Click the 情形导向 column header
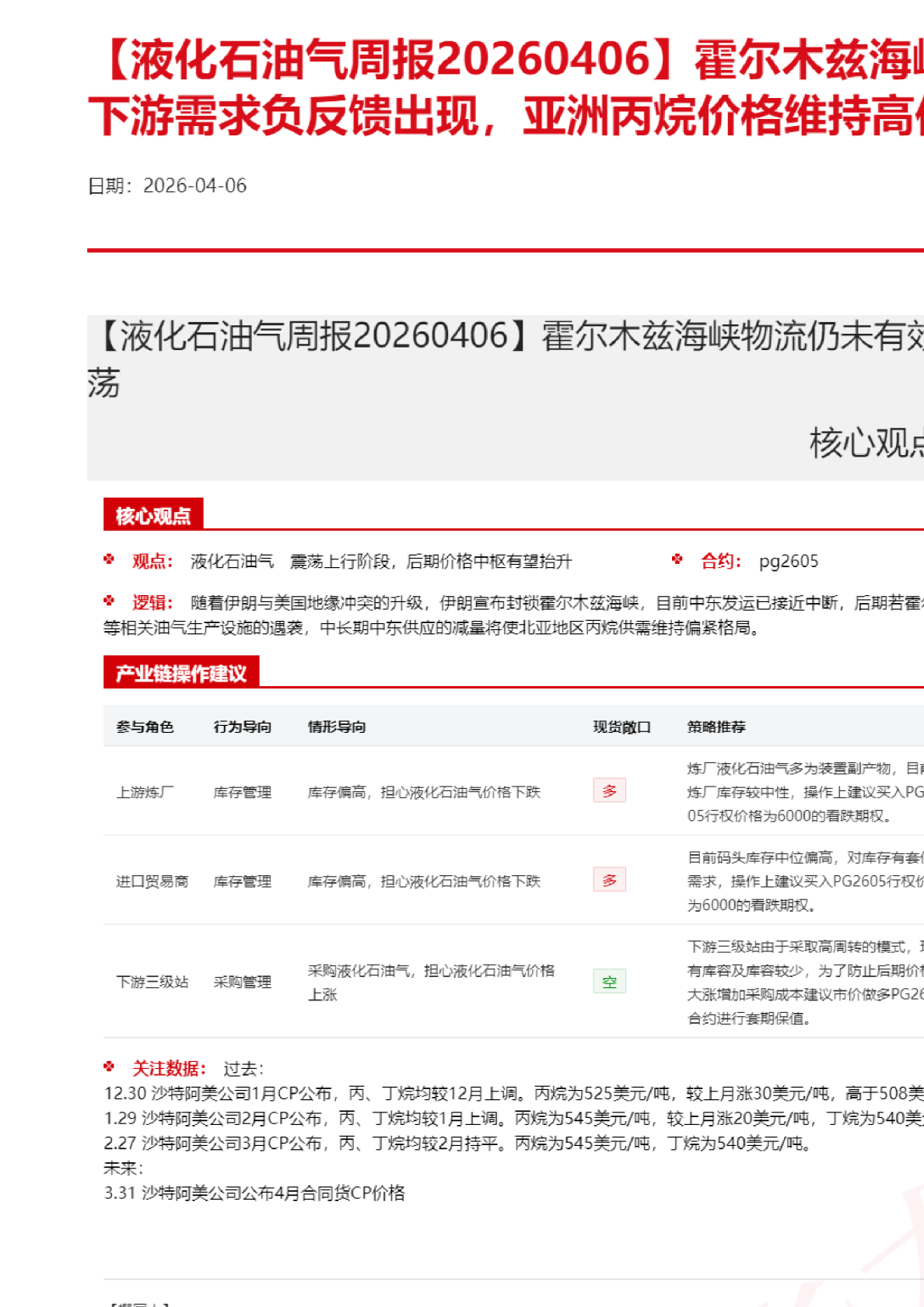This screenshot has width=924, height=1307. click(337, 727)
